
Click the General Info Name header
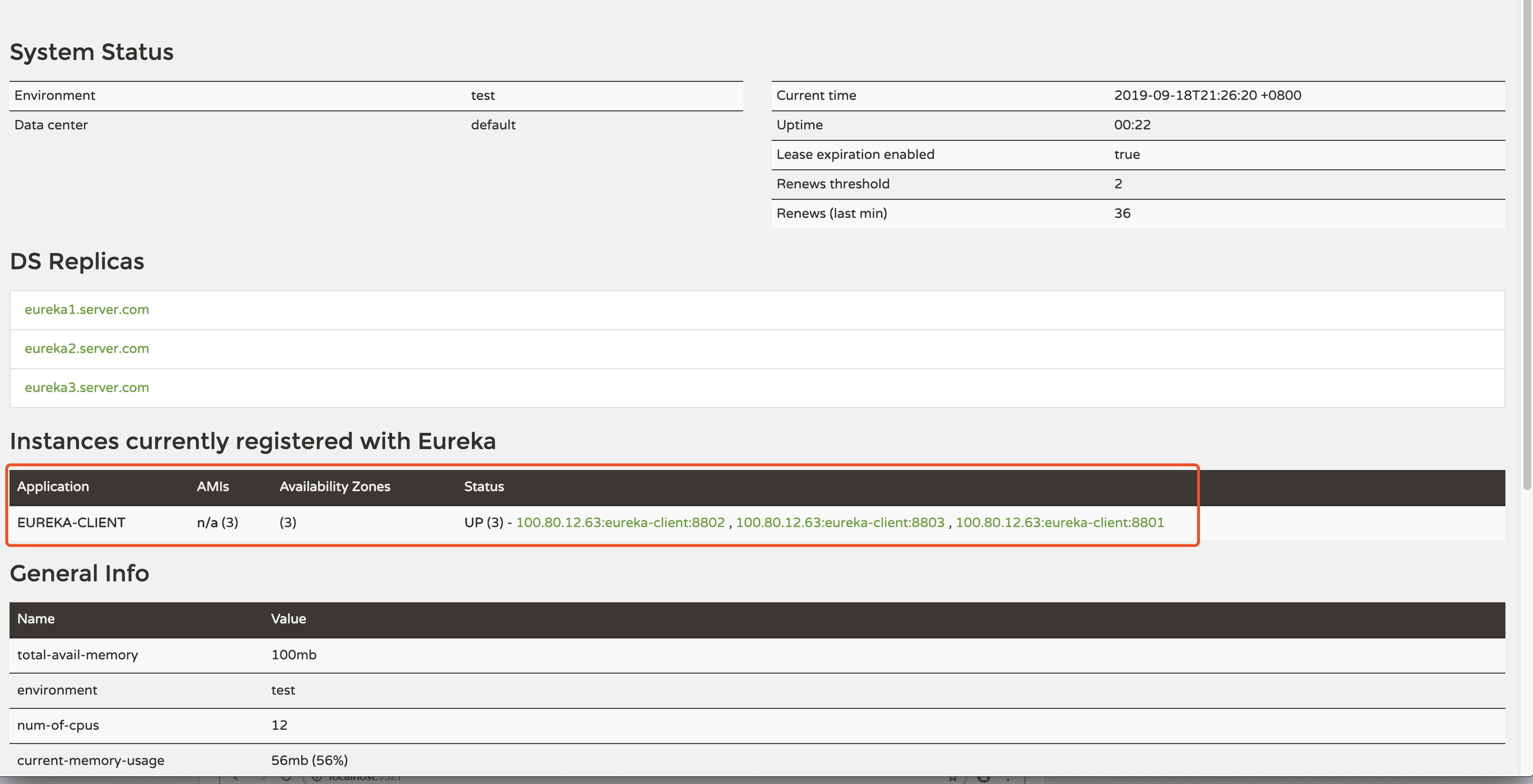(35, 619)
